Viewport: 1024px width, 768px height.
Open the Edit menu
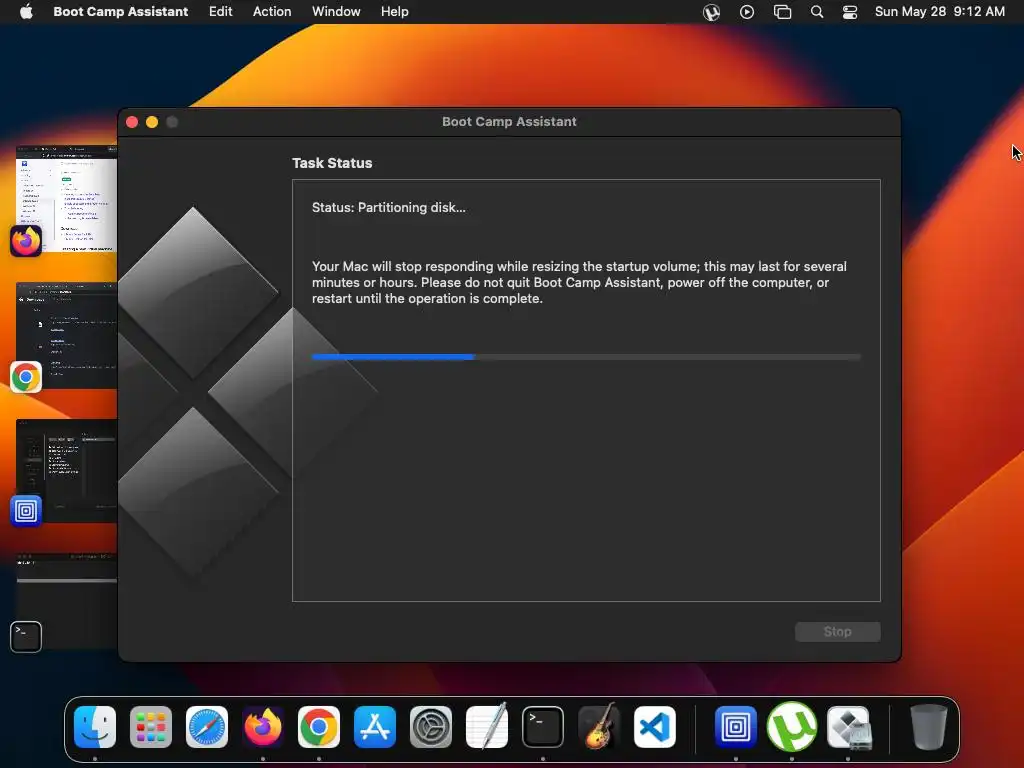(x=220, y=12)
